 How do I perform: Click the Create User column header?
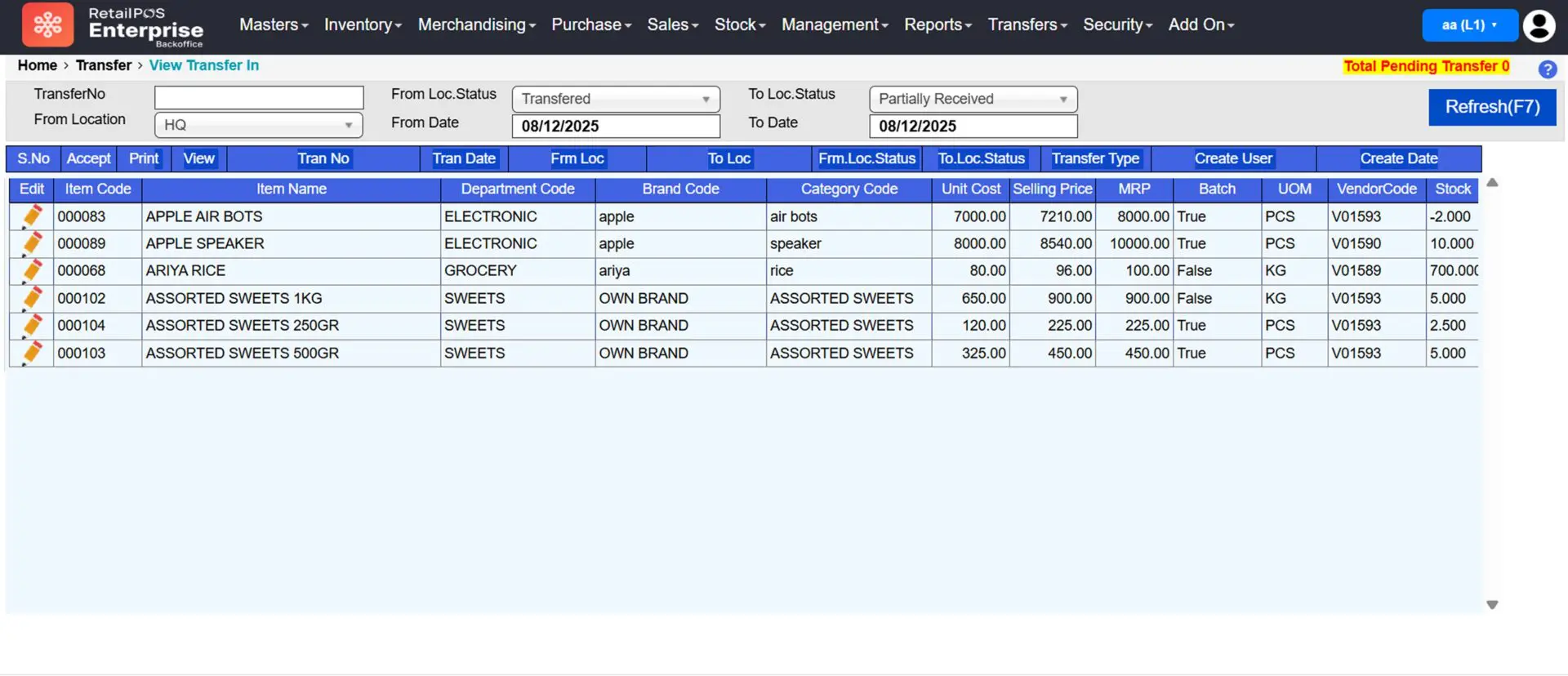point(1233,158)
